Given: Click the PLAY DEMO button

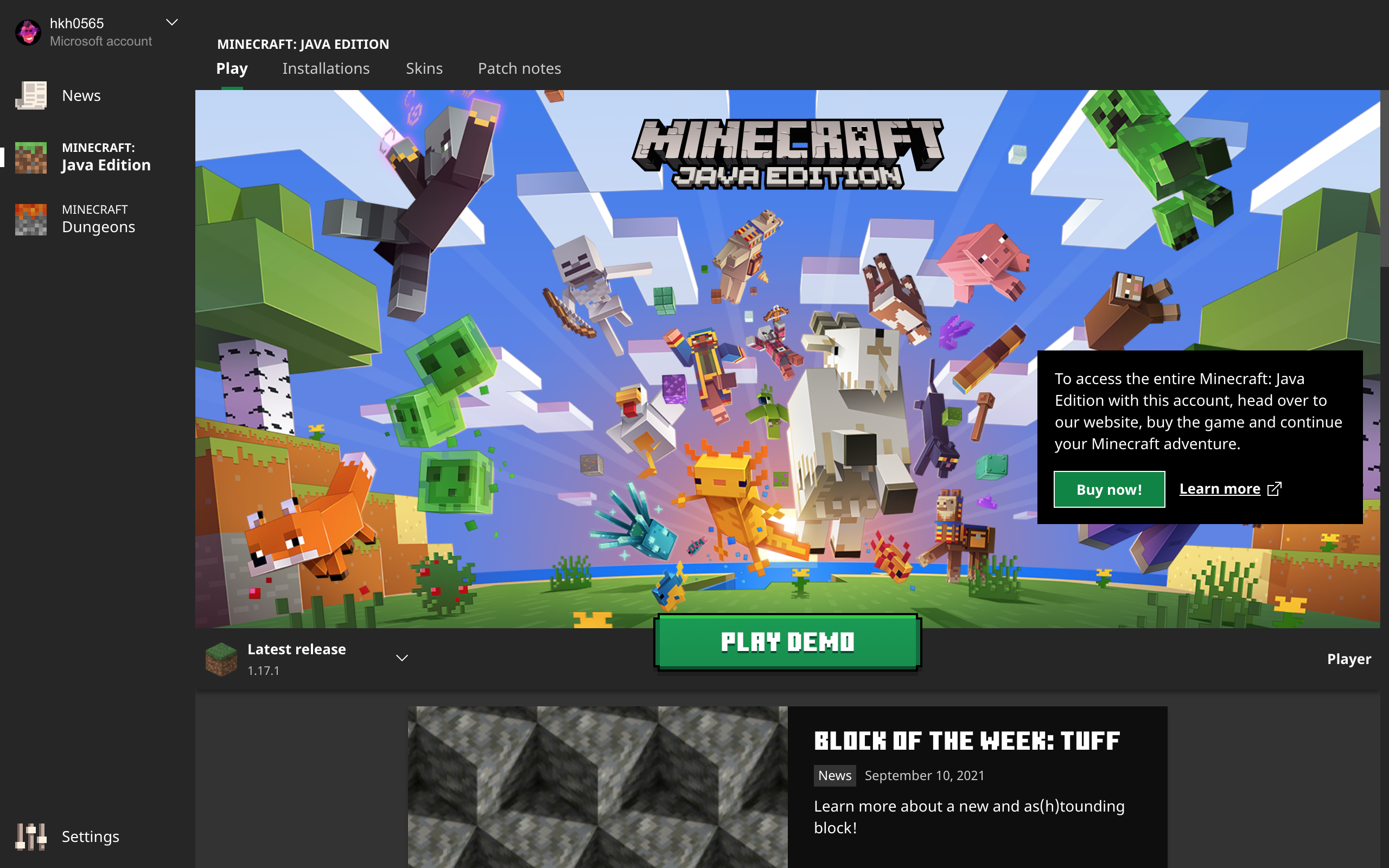Looking at the screenshot, I should click(787, 642).
